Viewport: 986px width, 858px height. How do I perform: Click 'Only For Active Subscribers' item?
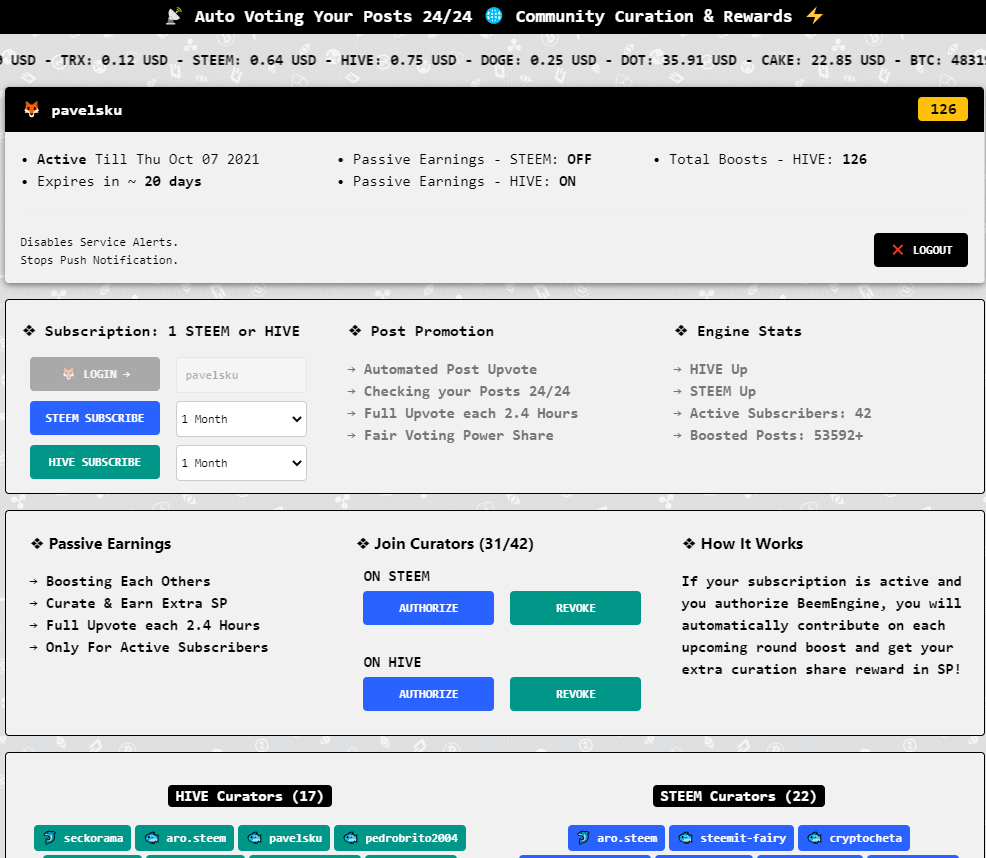(x=157, y=647)
